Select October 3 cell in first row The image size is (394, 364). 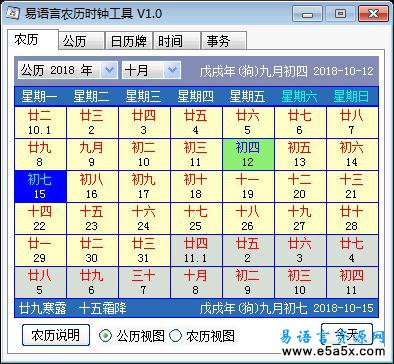(x=144, y=122)
